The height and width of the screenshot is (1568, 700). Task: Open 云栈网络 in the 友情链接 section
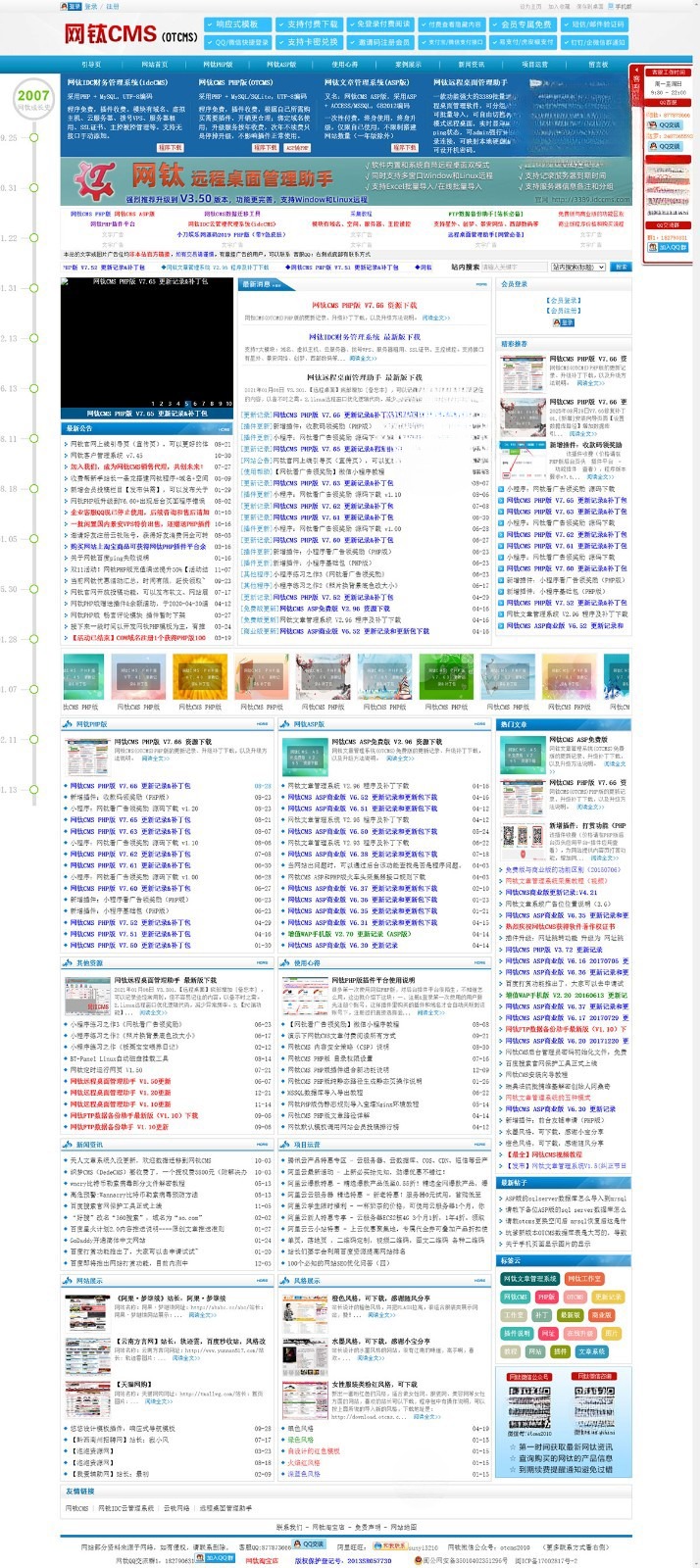[x=175, y=1508]
